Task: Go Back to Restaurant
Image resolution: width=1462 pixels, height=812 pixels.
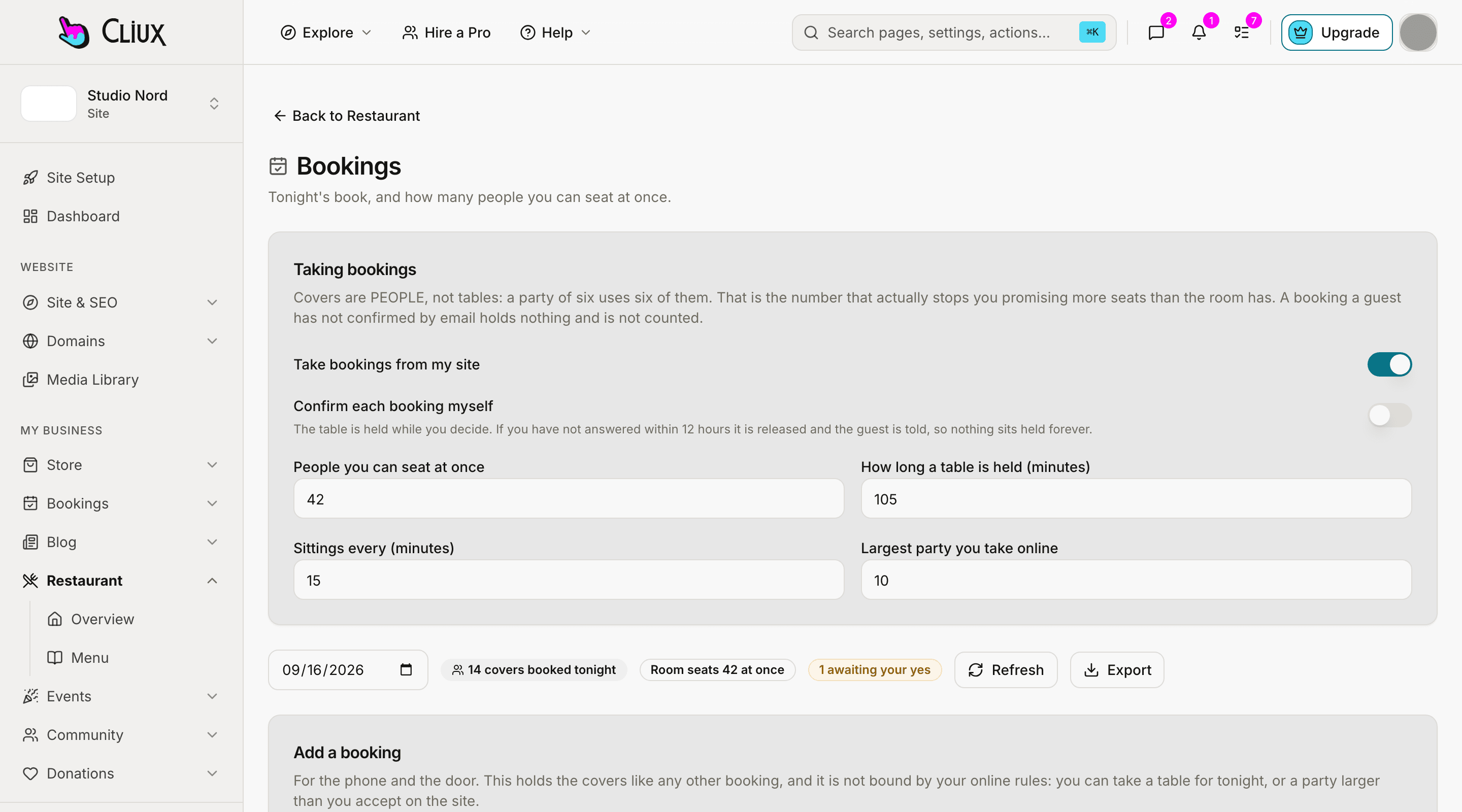Action: click(347, 116)
